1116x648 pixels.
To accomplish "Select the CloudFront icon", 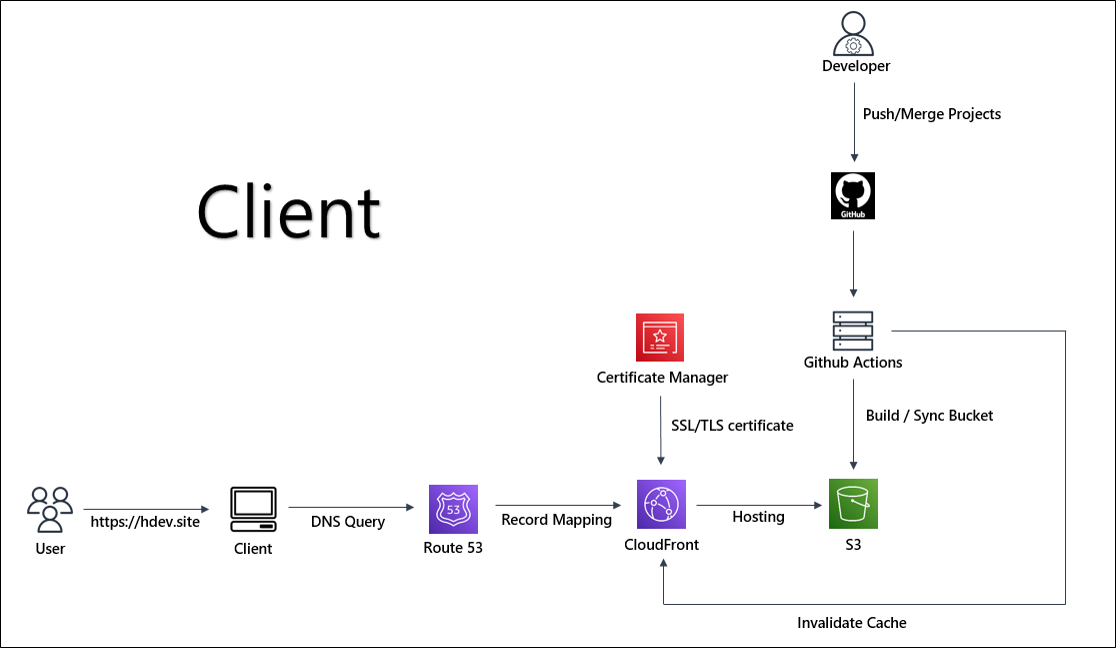I will pyautogui.click(x=660, y=505).
